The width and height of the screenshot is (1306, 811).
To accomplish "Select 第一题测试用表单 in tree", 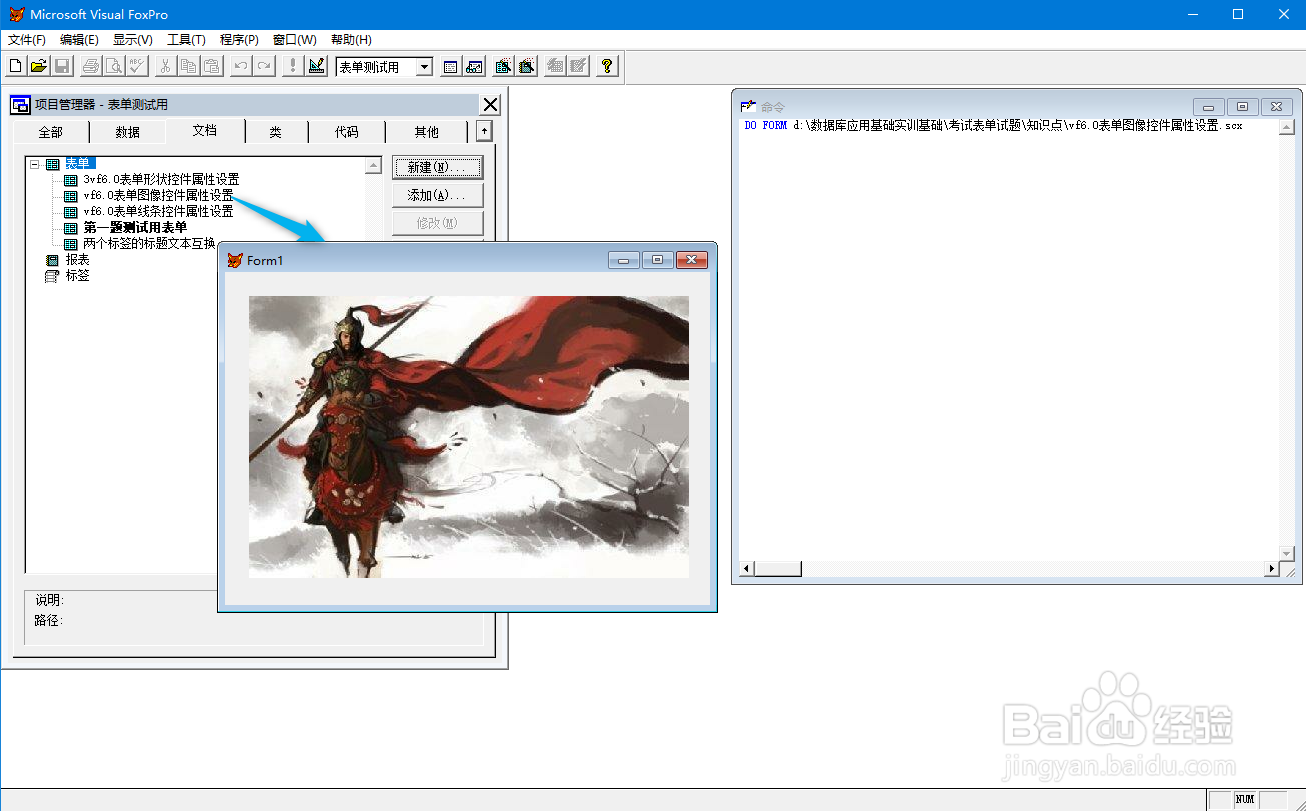I will pos(135,228).
